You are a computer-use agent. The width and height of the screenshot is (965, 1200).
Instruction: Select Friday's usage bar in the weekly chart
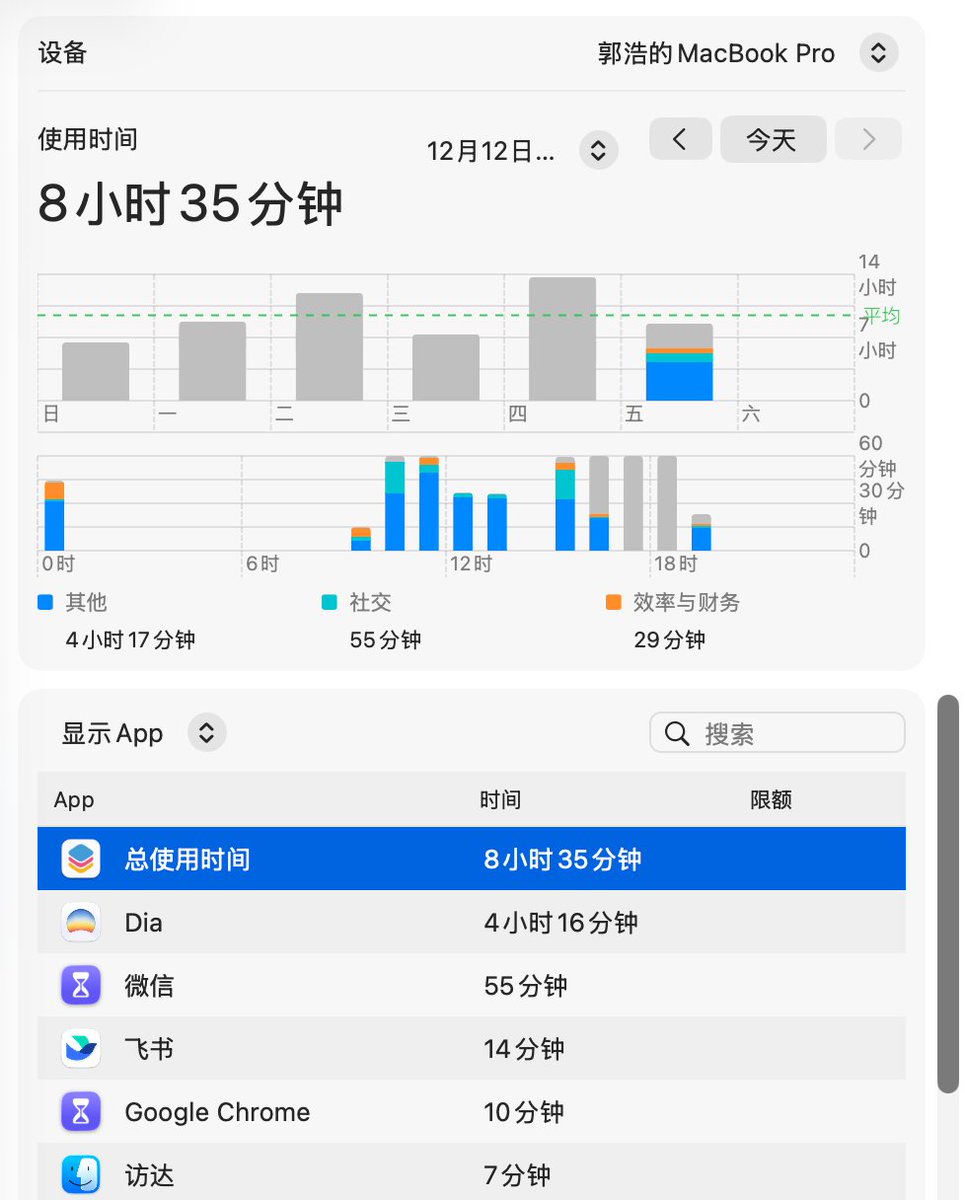(x=680, y=360)
